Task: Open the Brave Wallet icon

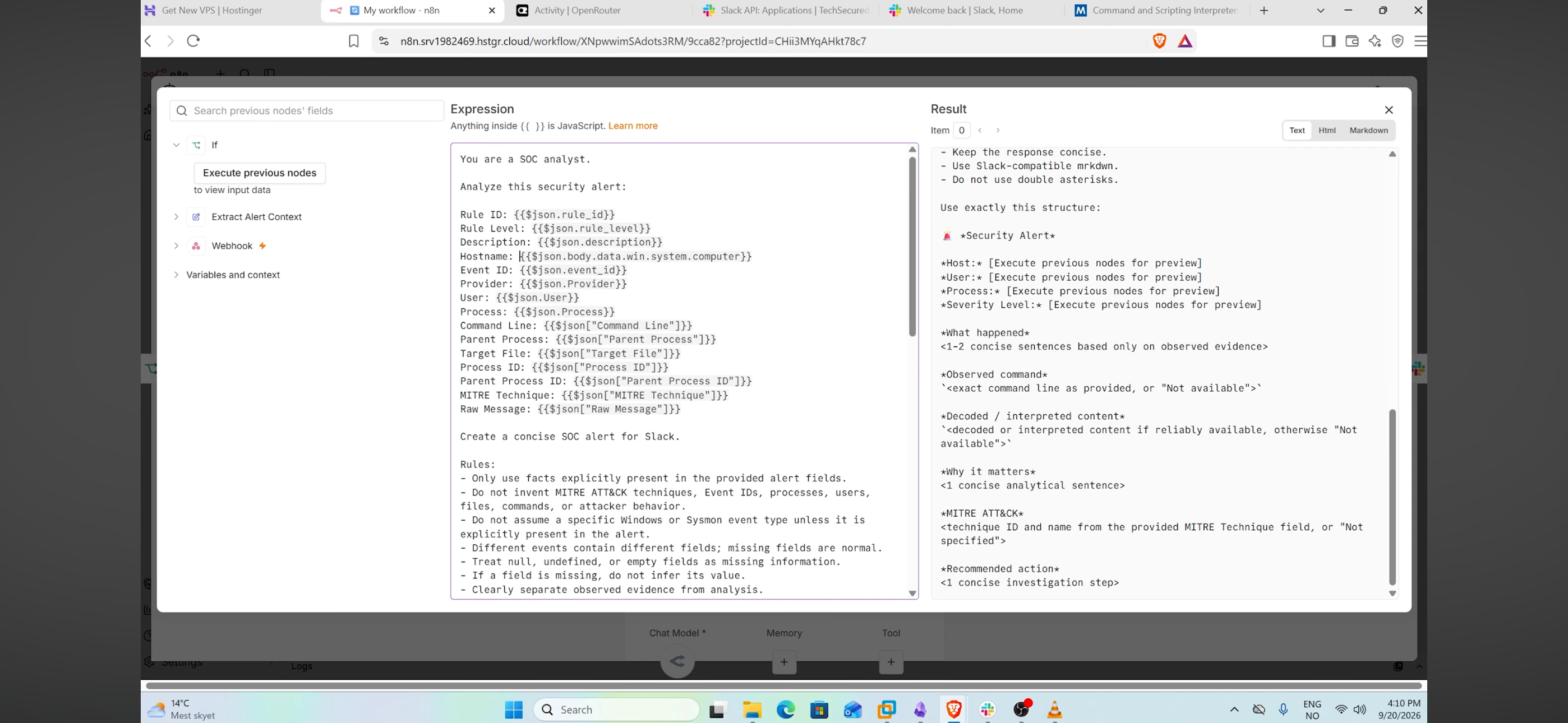Action: [x=1352, y=41]
